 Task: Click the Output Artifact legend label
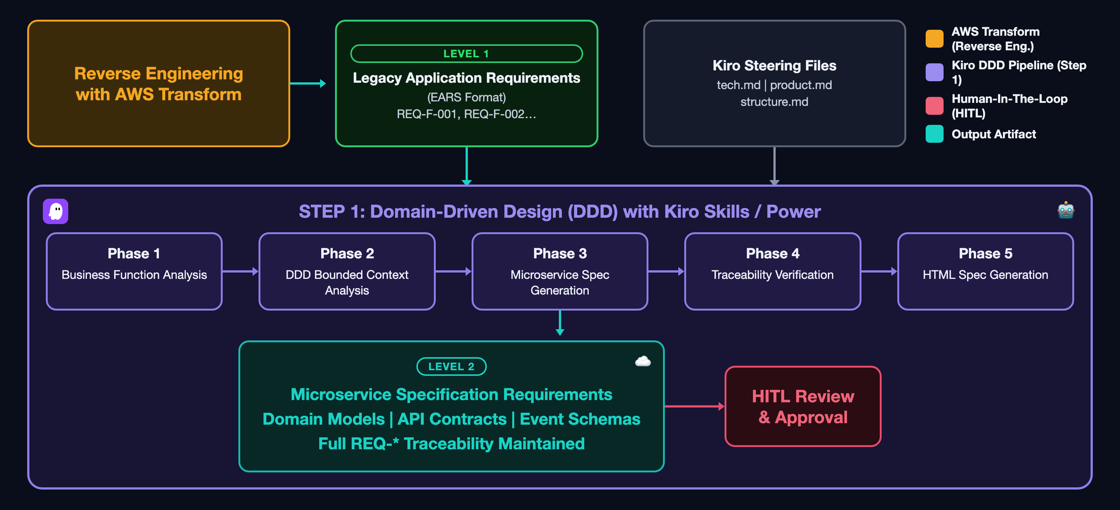993,134
